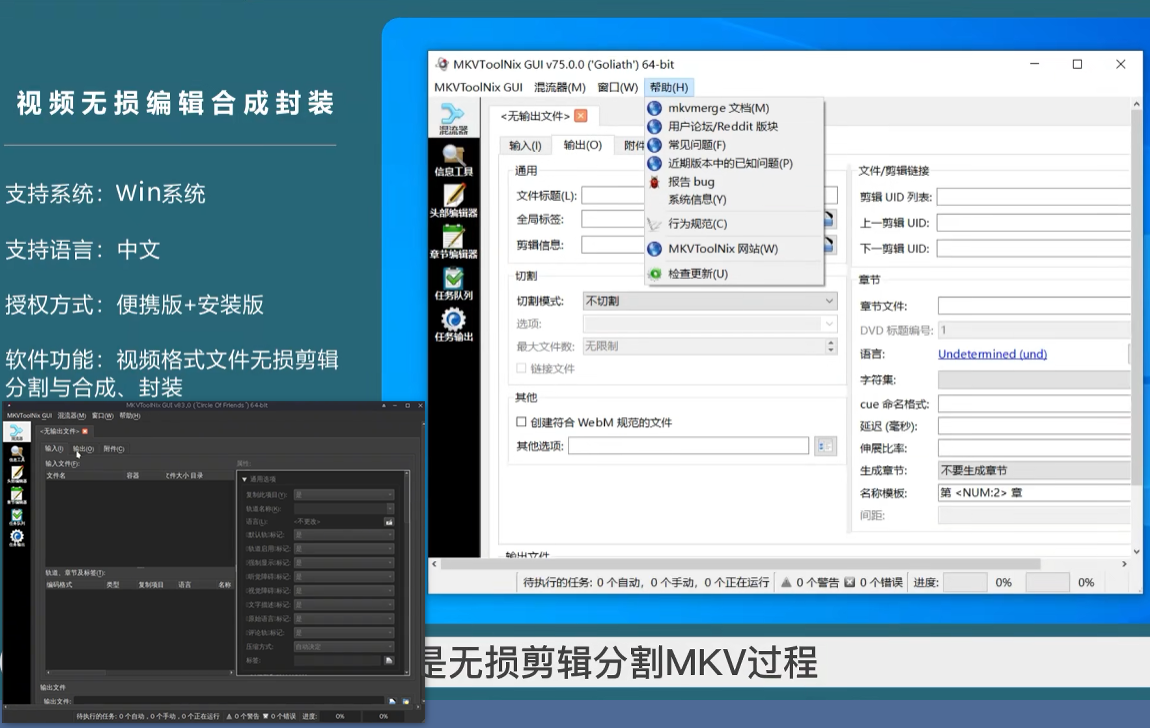Open the 默认轨标记 dropdown in the dark window

pos(344,535)
